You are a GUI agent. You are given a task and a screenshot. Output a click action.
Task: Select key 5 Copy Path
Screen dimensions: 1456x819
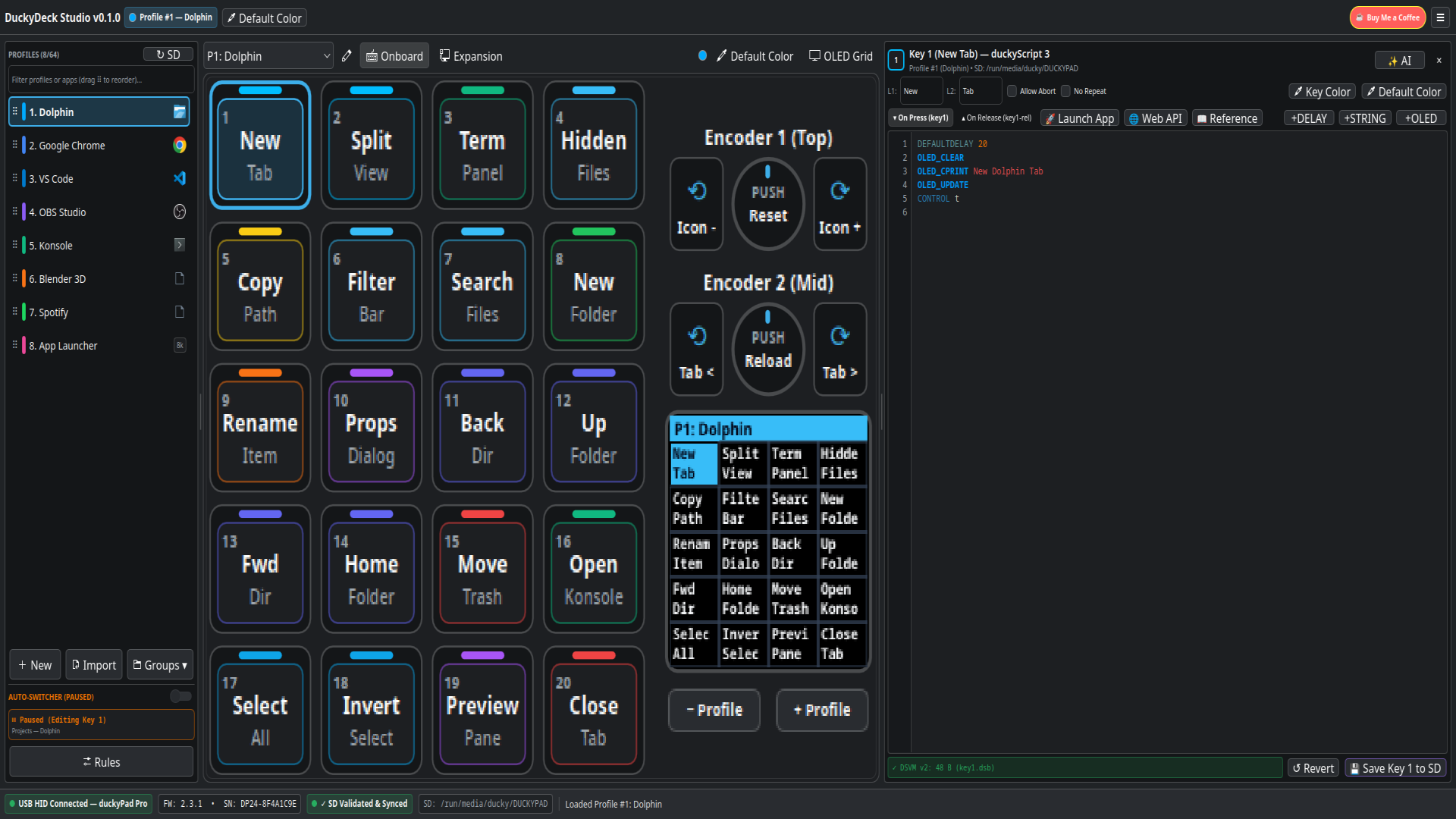coord(260,287)
